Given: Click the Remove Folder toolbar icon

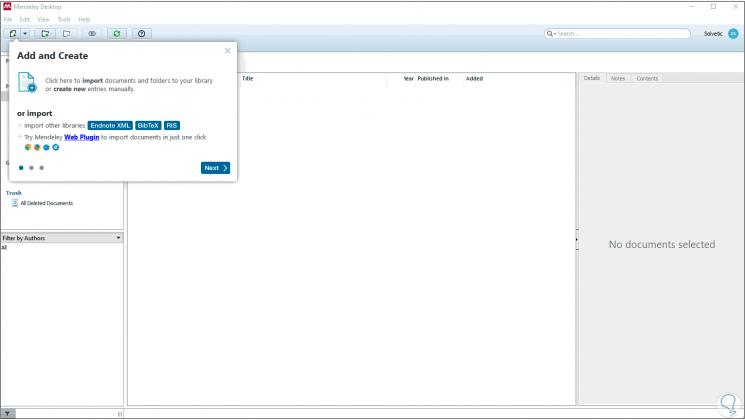Looking at the screenshot, I should pyautogui.click(x=67, y=34).
